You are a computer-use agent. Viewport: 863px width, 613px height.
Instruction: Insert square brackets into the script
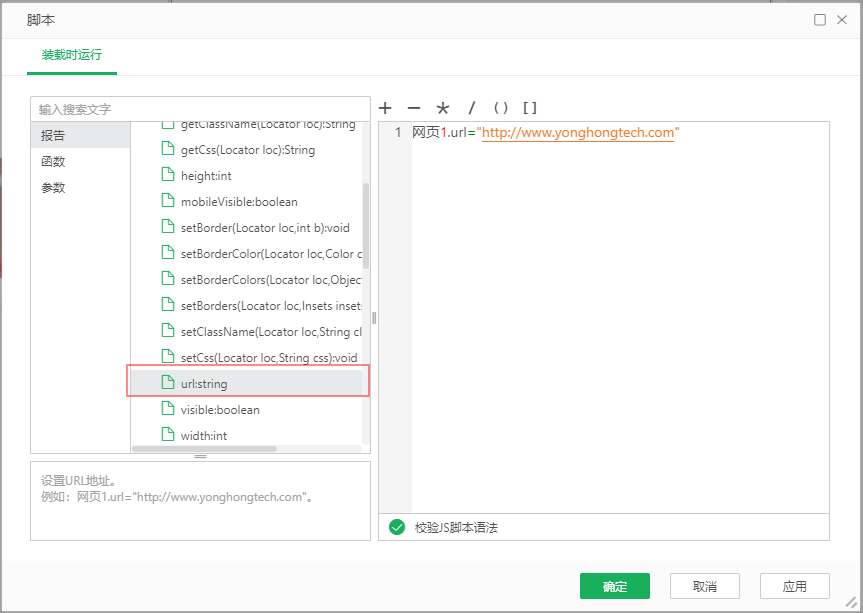click(530, 108)
